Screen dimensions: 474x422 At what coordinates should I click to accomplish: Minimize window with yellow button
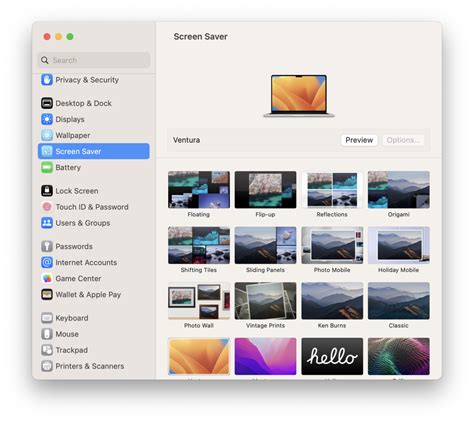(x=58, y=37)
